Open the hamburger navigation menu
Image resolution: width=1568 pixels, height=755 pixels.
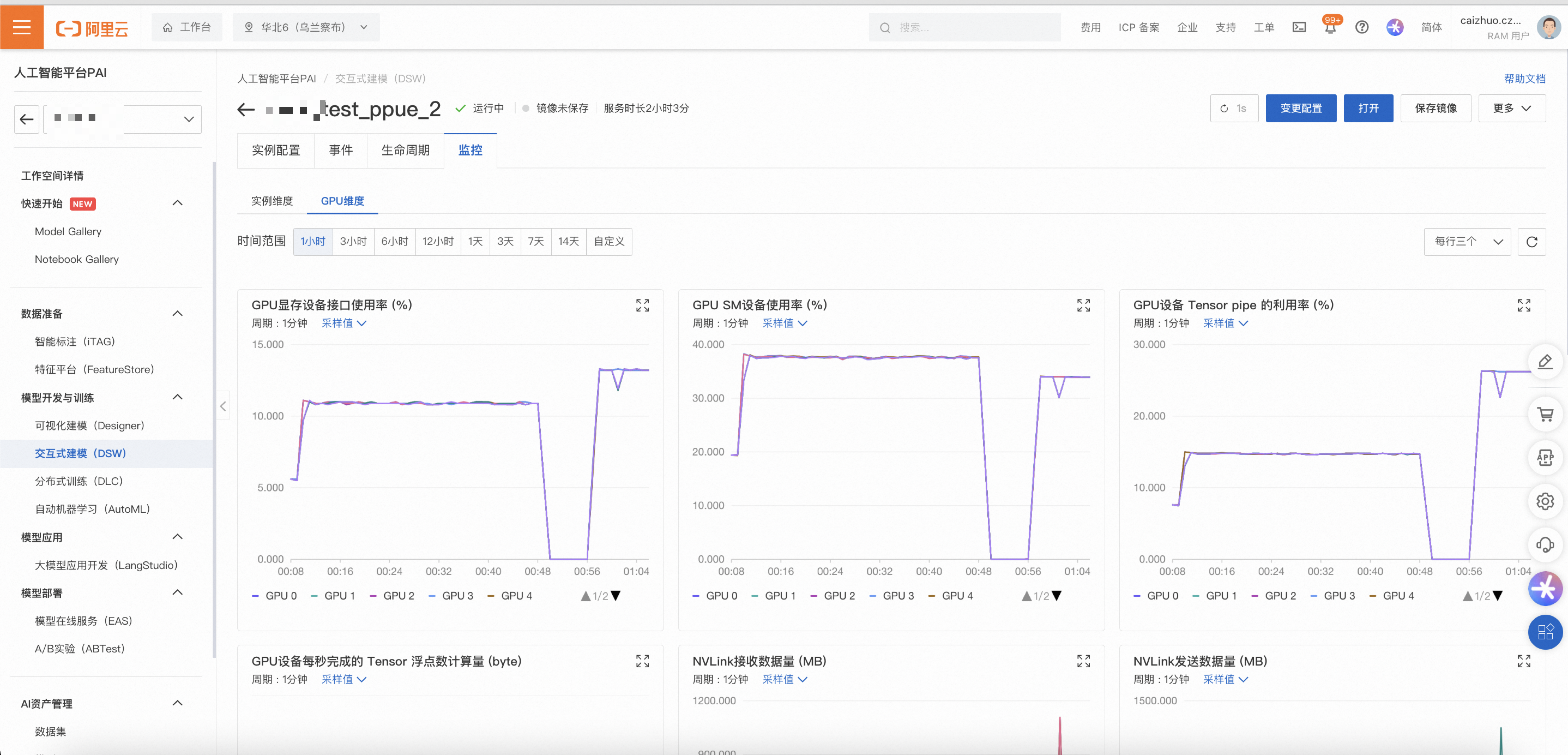coord(21,27)
